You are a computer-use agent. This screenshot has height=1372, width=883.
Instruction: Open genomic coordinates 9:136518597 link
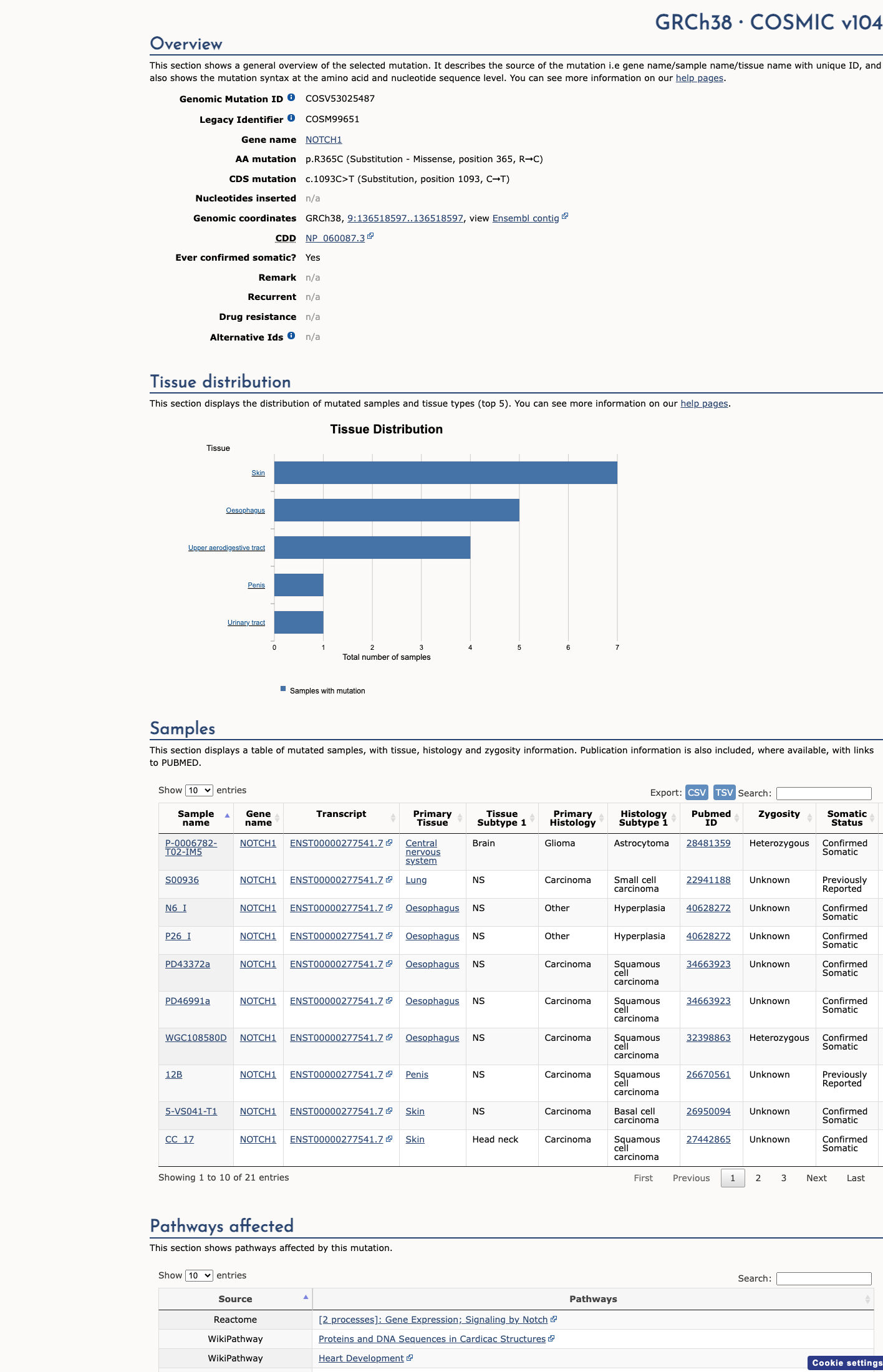[405, 218]
